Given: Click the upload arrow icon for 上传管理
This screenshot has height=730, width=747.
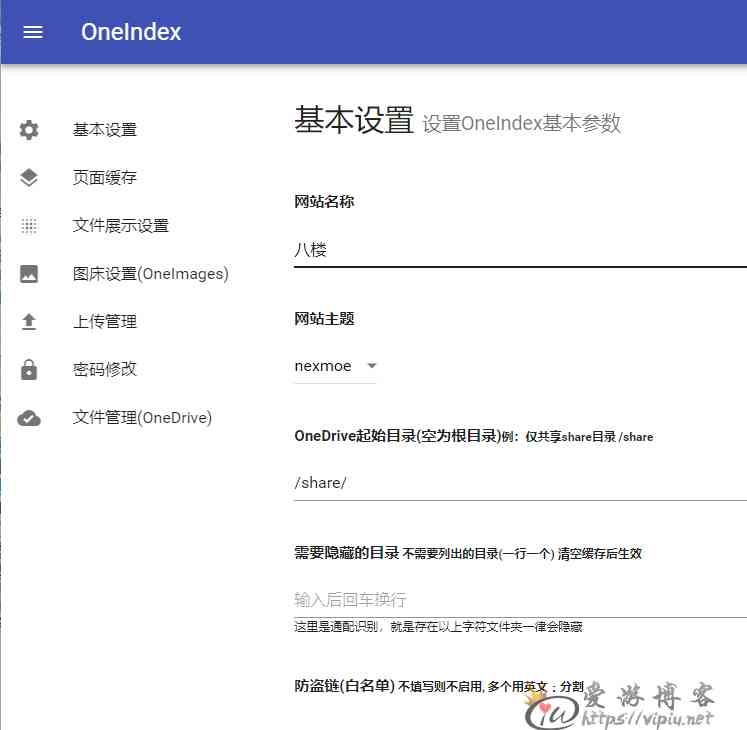Looking at the screenshot, I should tap(29, 322).
